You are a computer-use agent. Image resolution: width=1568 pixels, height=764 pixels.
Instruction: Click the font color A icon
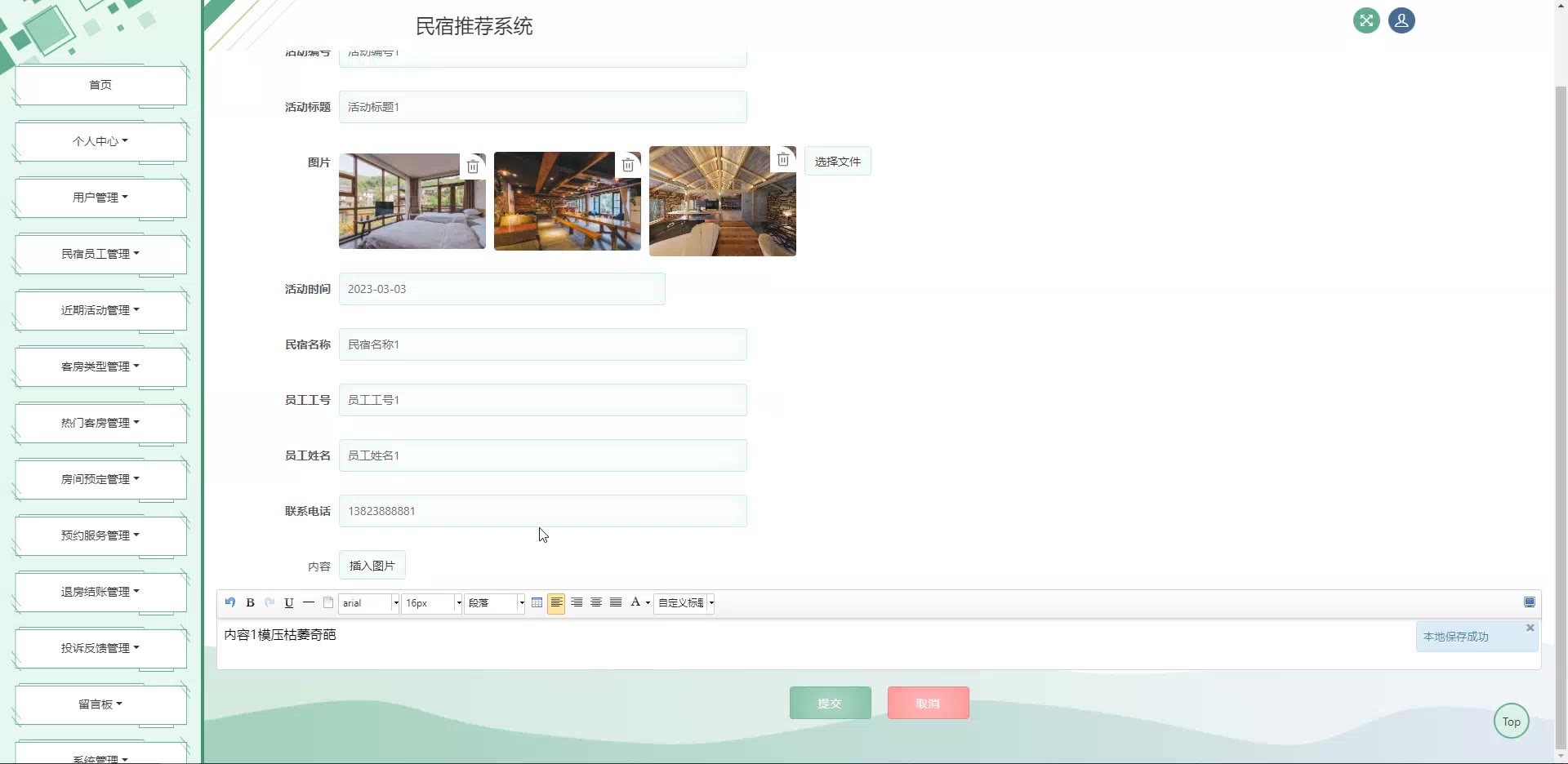pyautogui.click(x=635, y=602)
